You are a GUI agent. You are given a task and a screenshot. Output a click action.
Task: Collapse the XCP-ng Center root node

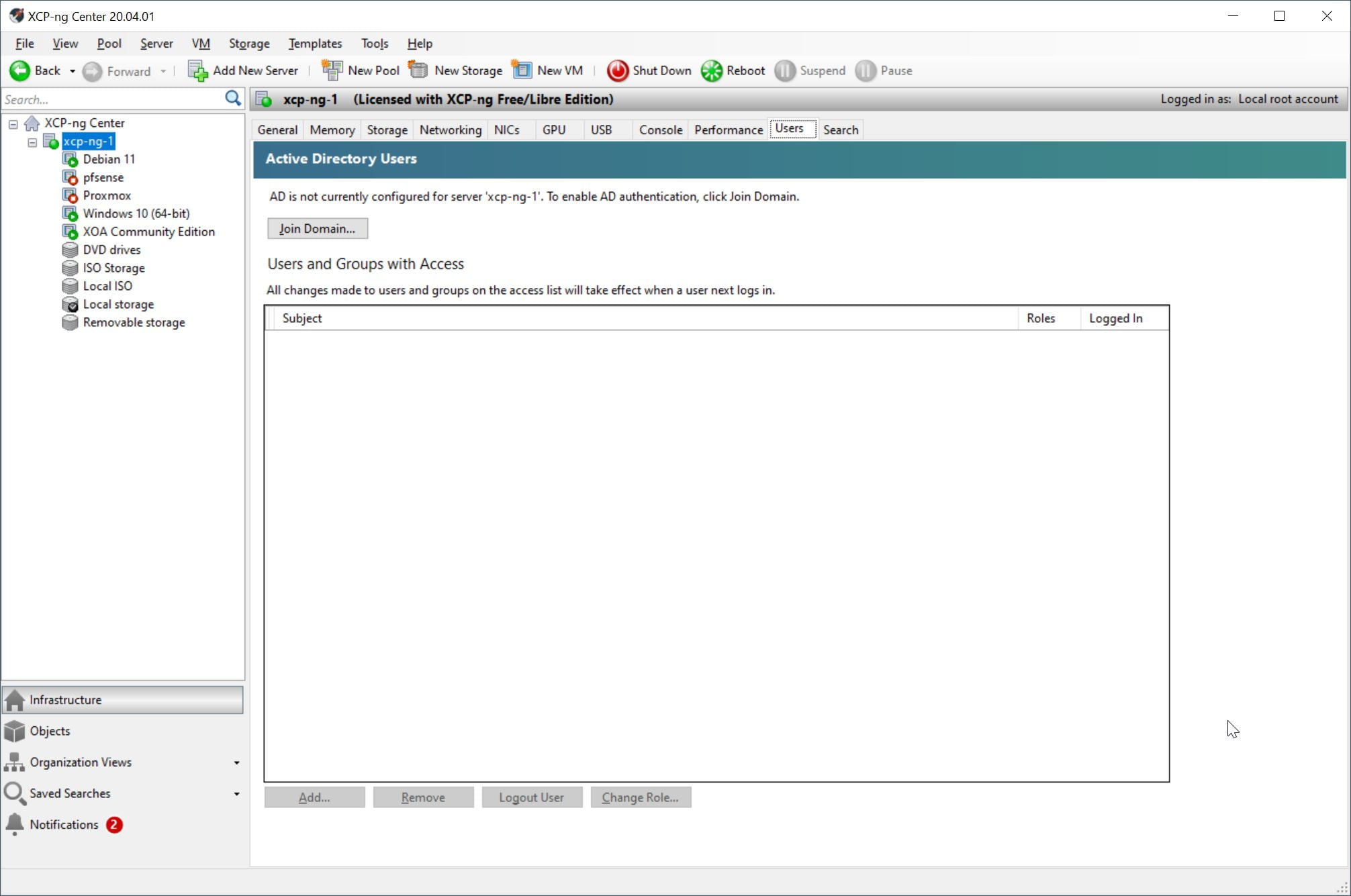(13, 123)
